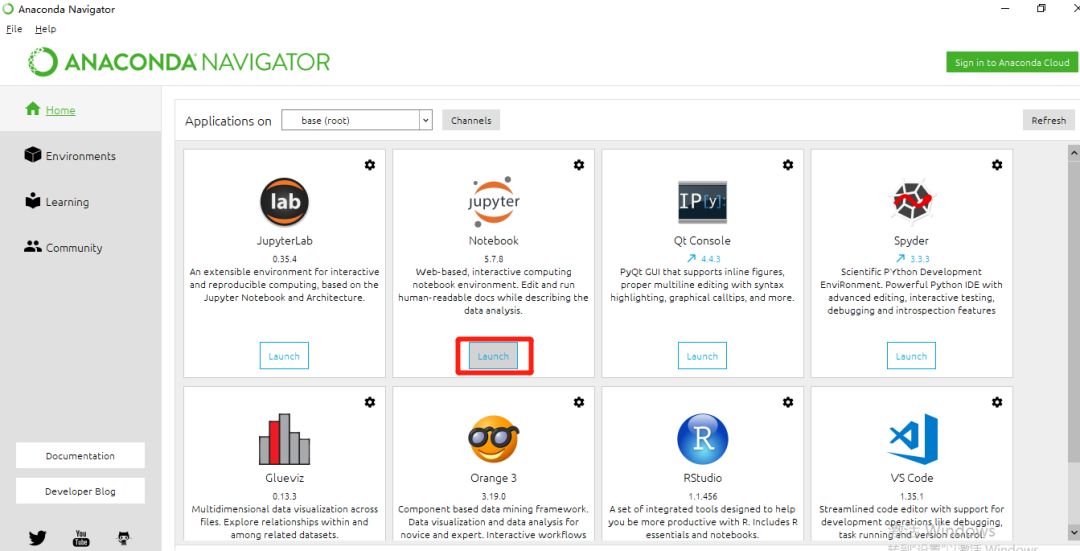1080x551 pixels.
Task: Click the Orange 3 version 3.19.0
Action: [493, 496]
